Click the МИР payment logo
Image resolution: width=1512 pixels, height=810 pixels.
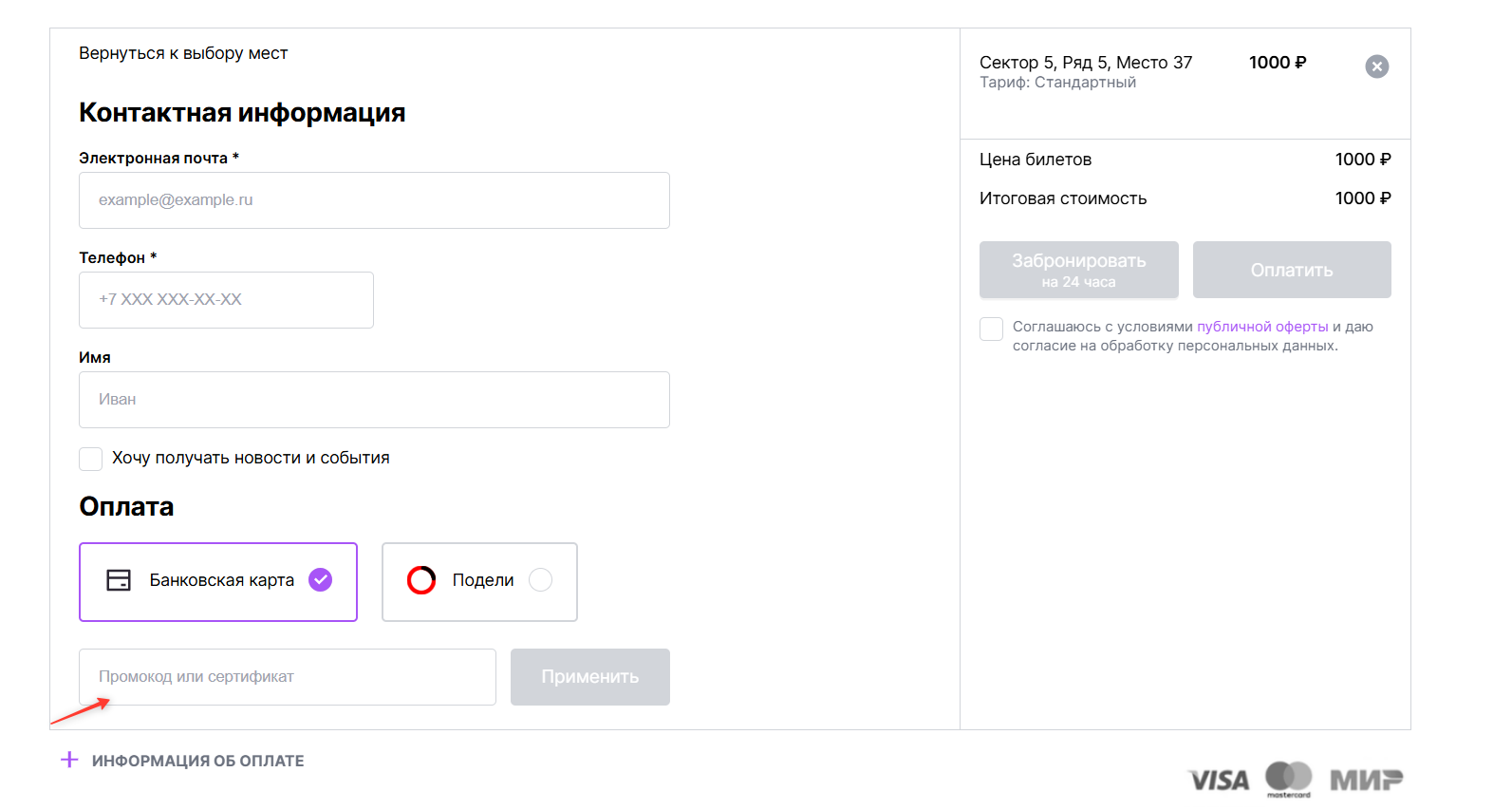pyautogui.click(x=1366, y=780)
